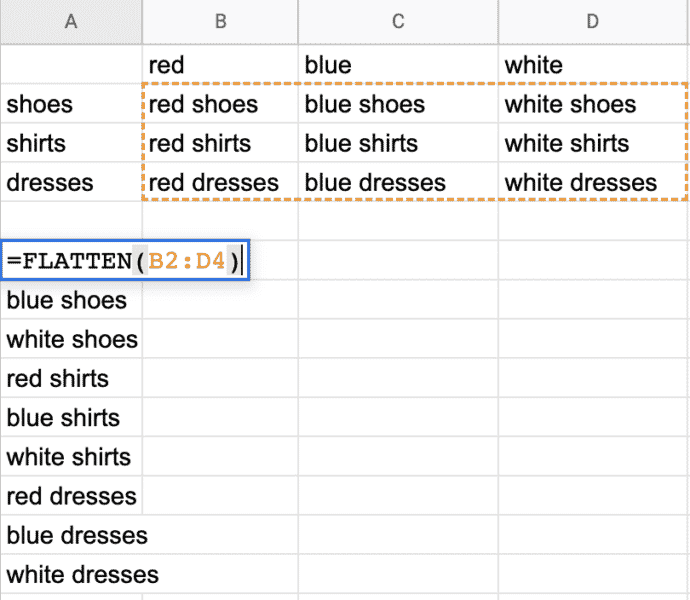Select column C header

[398, 22]
